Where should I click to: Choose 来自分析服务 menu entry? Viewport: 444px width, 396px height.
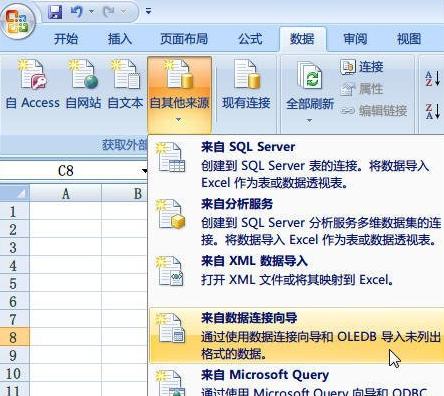point(296,222)
